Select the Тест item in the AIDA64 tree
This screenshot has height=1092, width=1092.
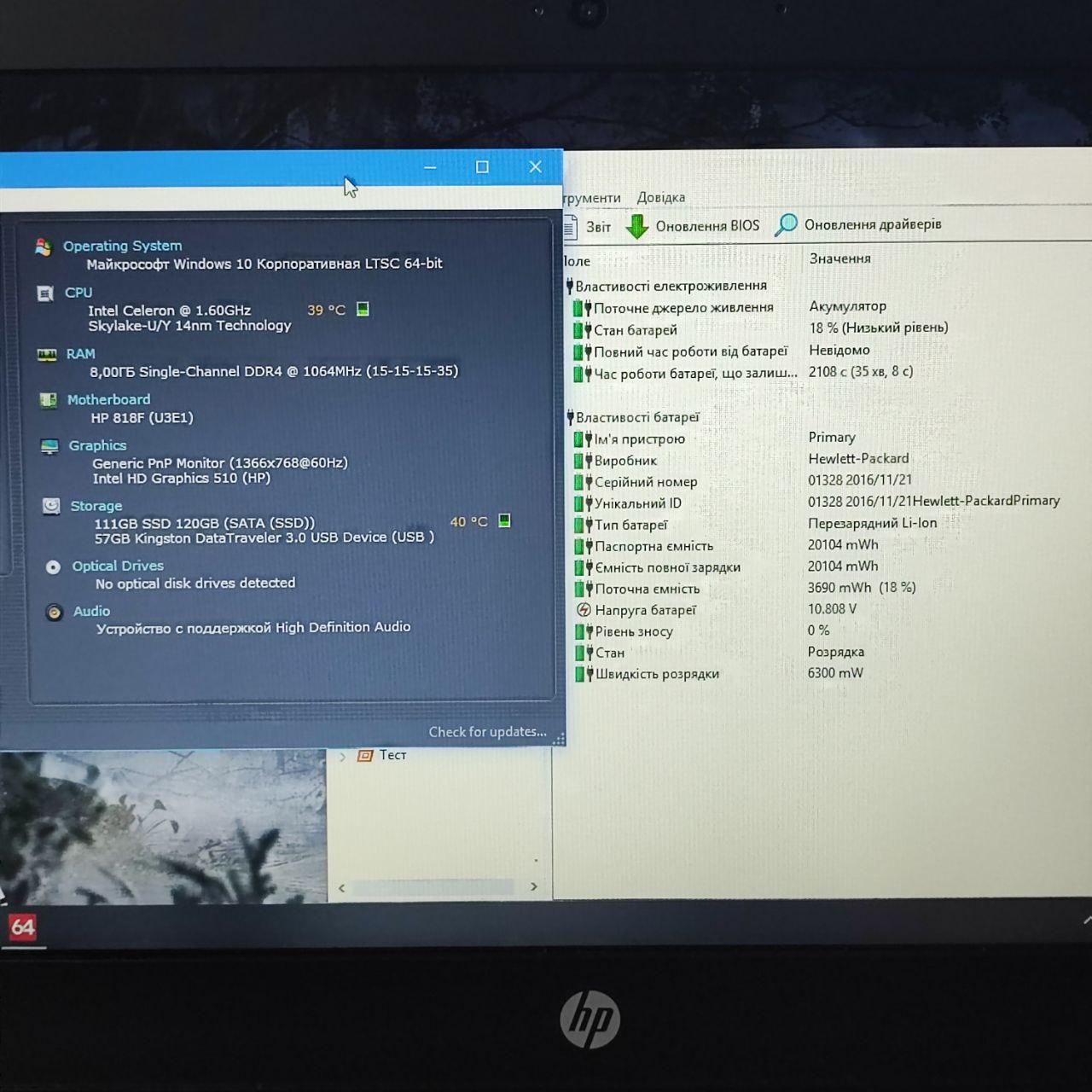point(393,755)
